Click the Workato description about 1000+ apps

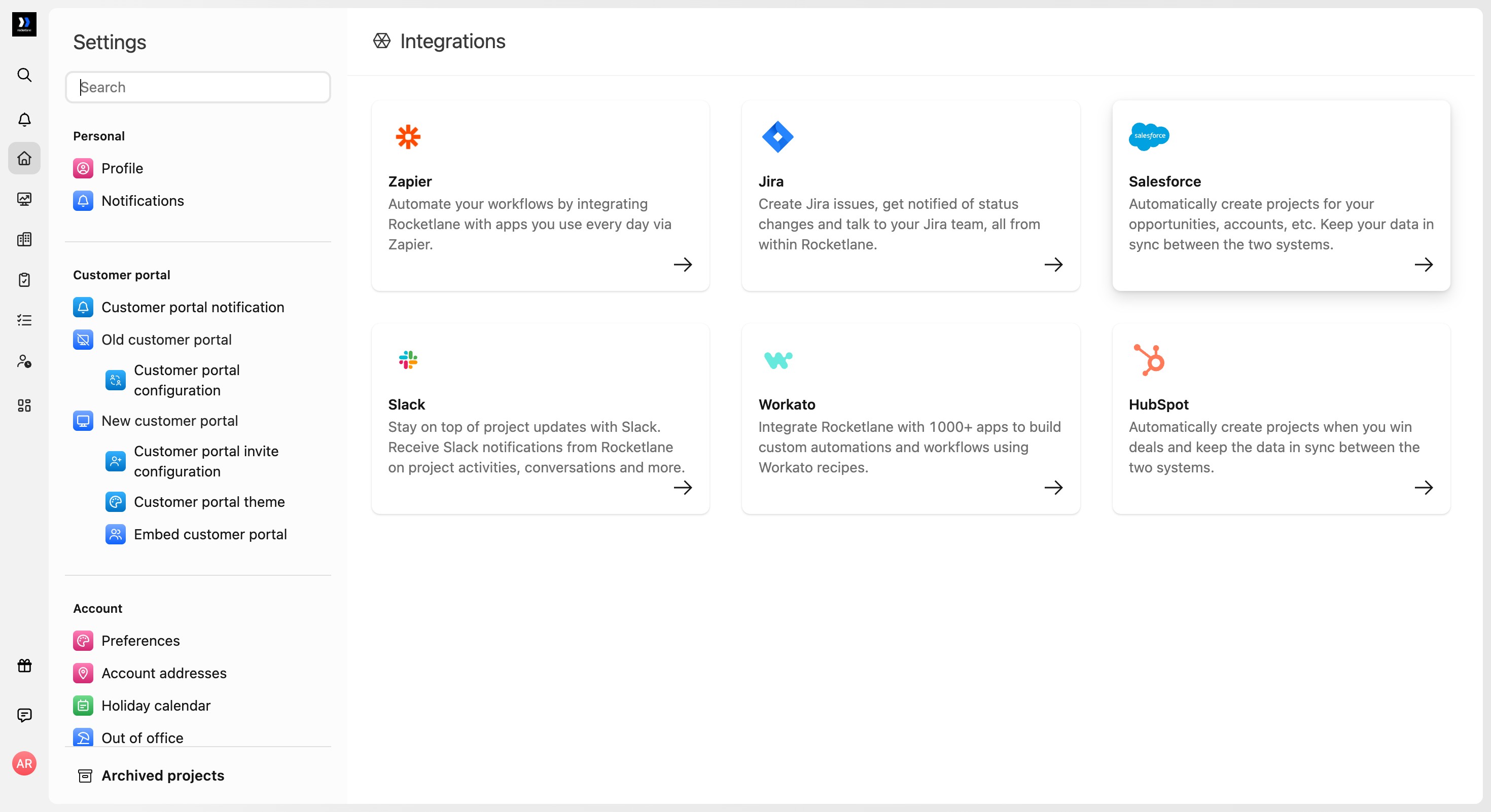(909, 447)
